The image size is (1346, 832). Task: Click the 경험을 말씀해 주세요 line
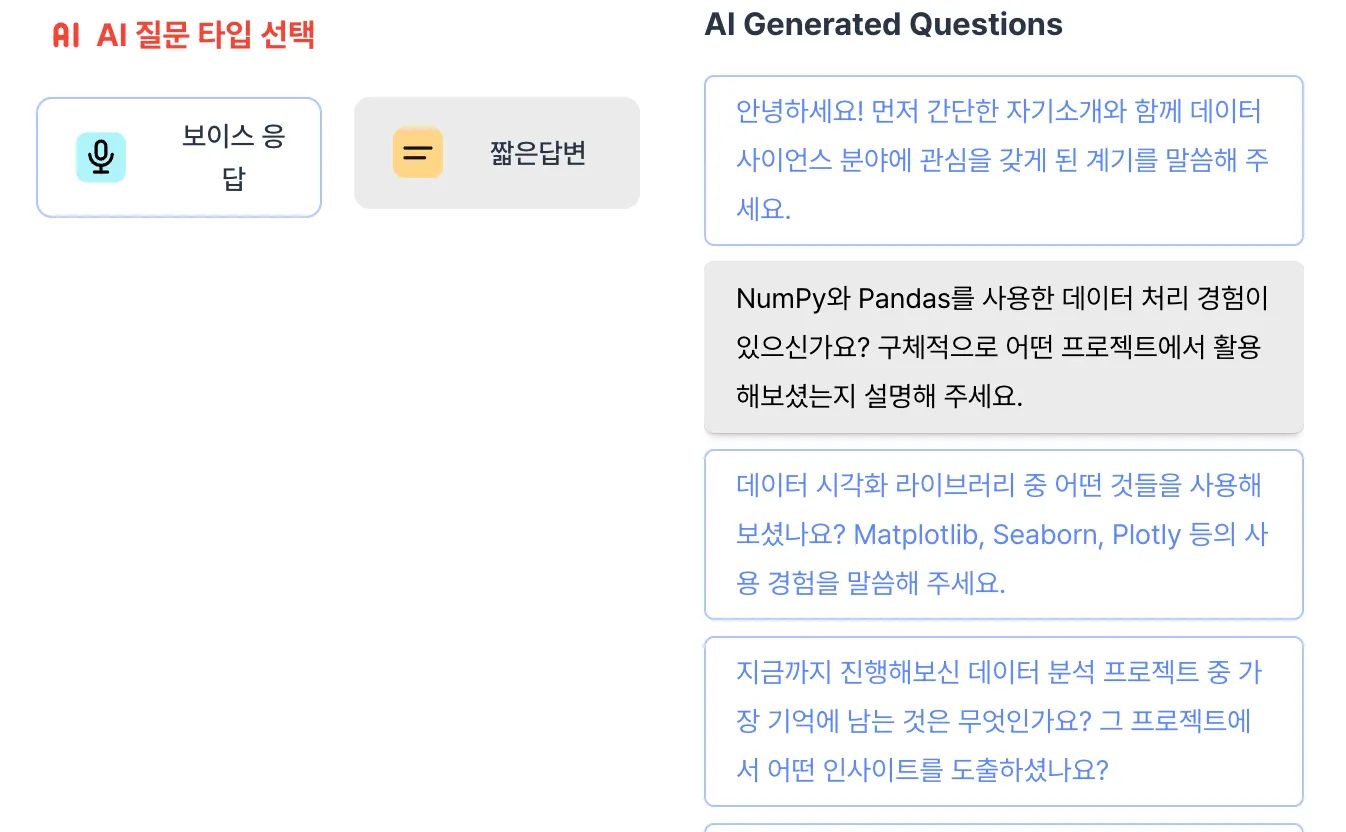tap(870, 583)
